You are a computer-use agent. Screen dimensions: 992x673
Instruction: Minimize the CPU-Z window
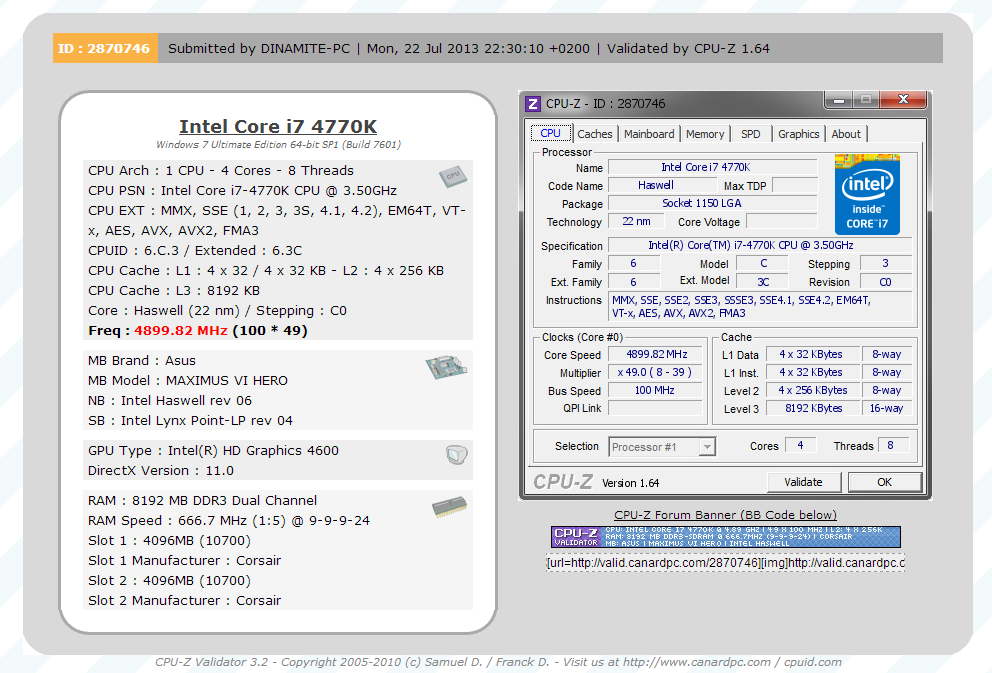[x=839, y=99]
